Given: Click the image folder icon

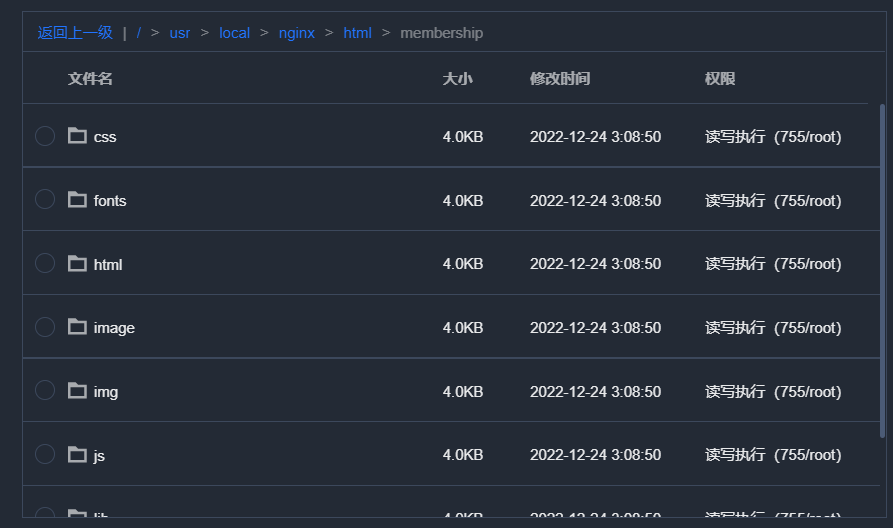Looking at the screenshot, I should tap(77, 327).
